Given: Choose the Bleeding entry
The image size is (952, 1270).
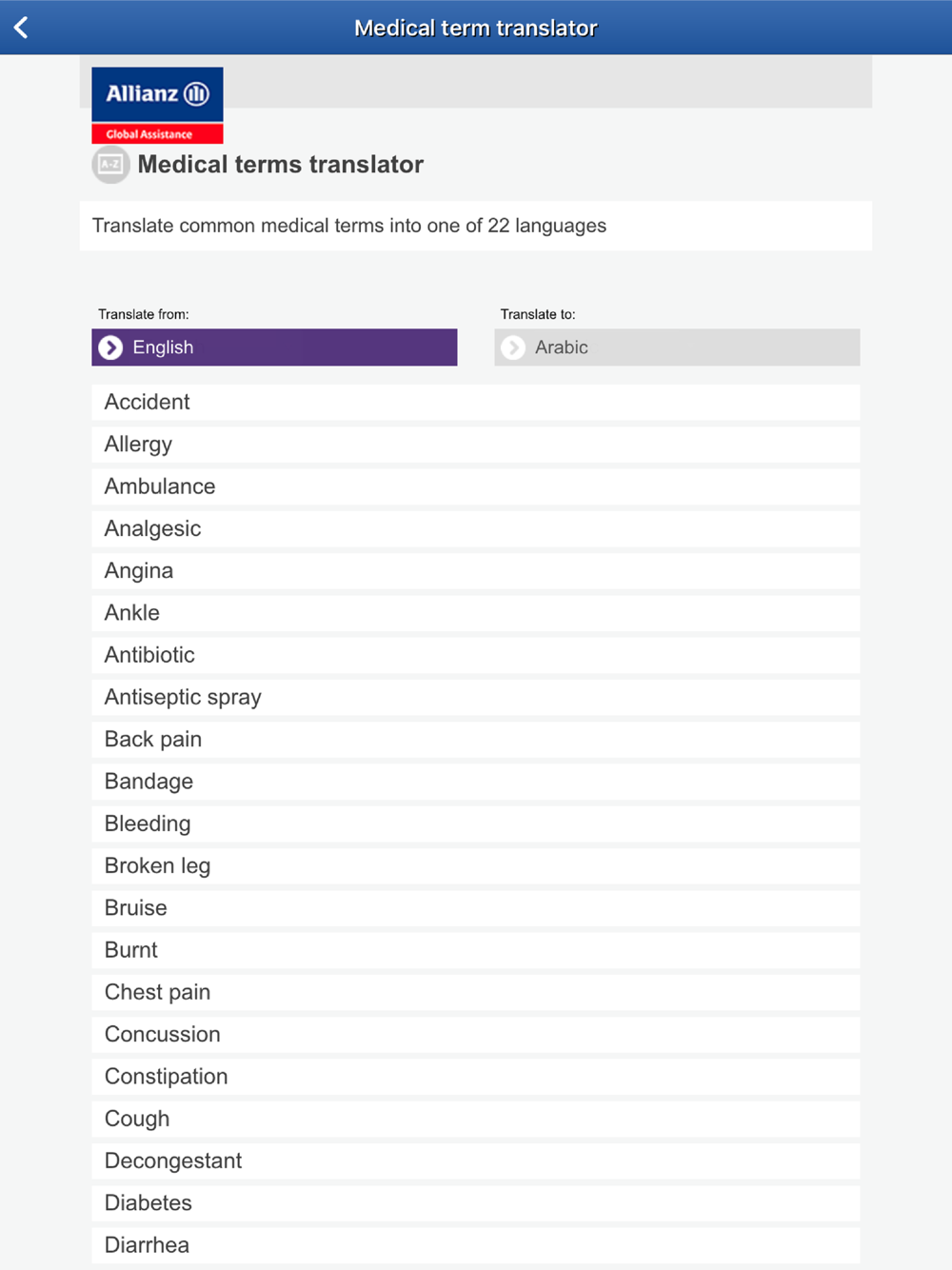Looking at the screenshot, I should pyautogui.click(x=476, y=824).
